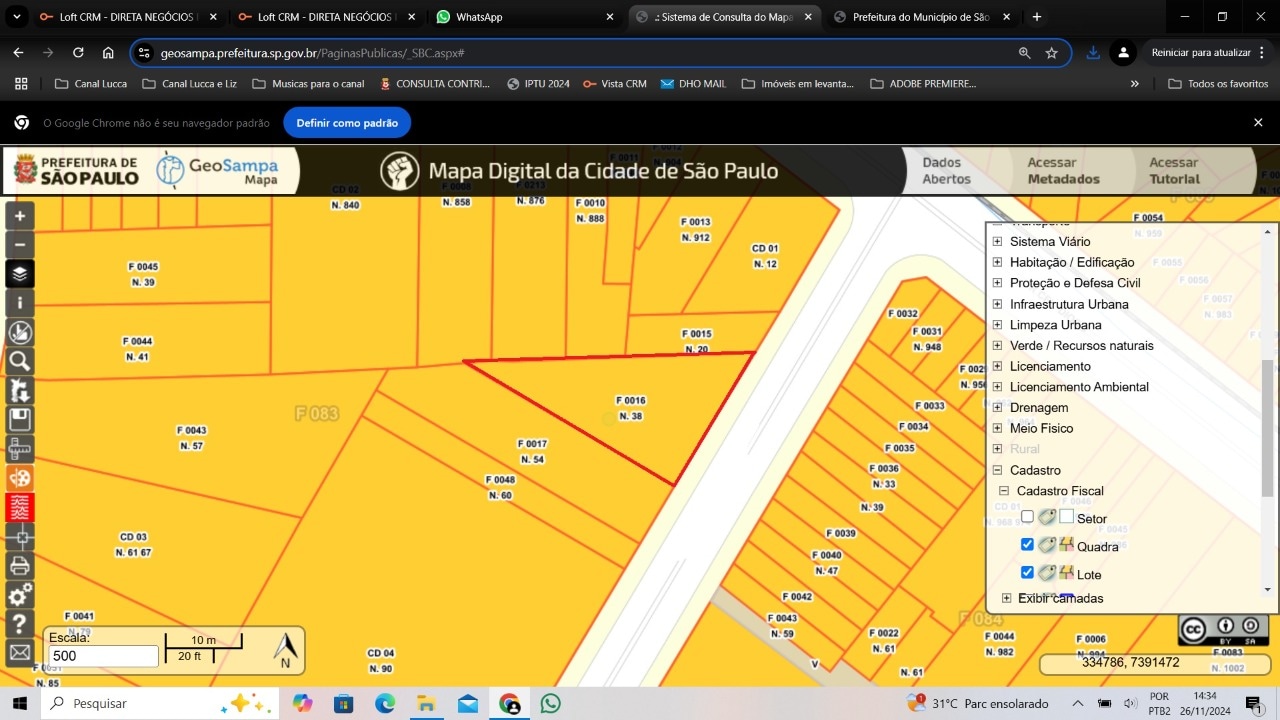Viewport: 1280px width, 720px height.
Task: Select the magnifier search tool
Action: coord(20,362)
